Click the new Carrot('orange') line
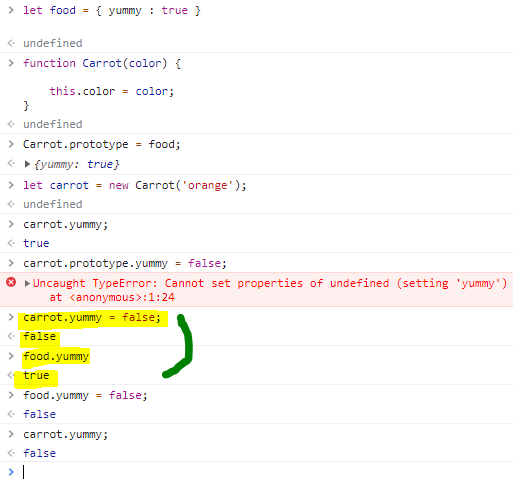The height and width of the screenshot is (487, 513). pyautogui.click(x=134, y=185)
